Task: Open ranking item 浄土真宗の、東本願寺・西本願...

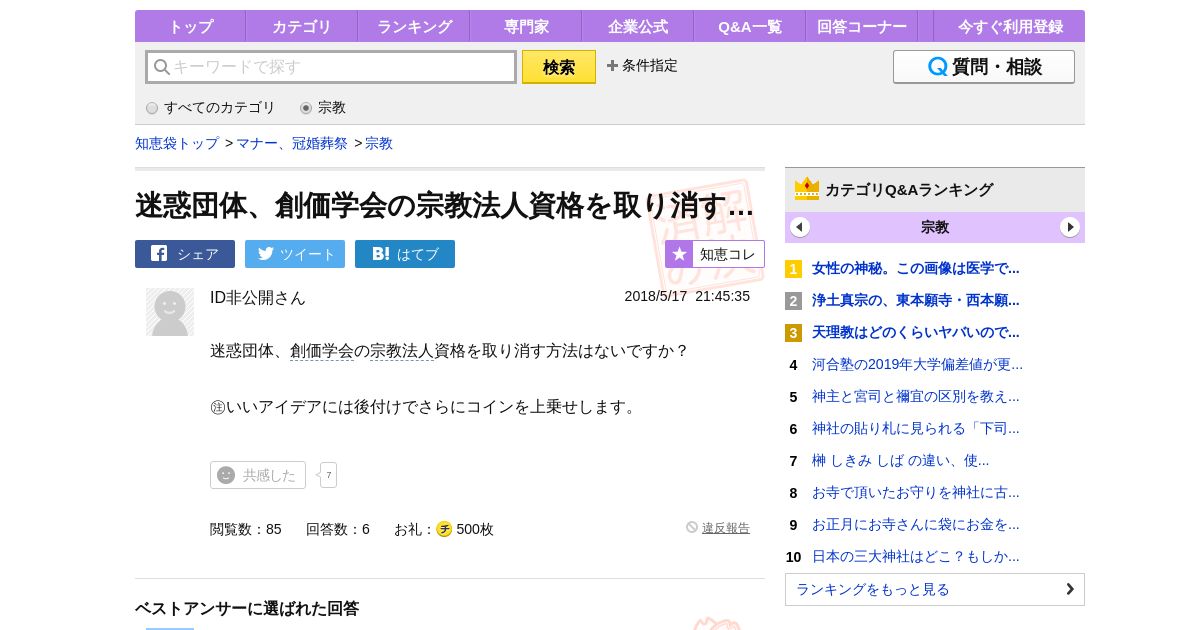Action: [916, 300]
